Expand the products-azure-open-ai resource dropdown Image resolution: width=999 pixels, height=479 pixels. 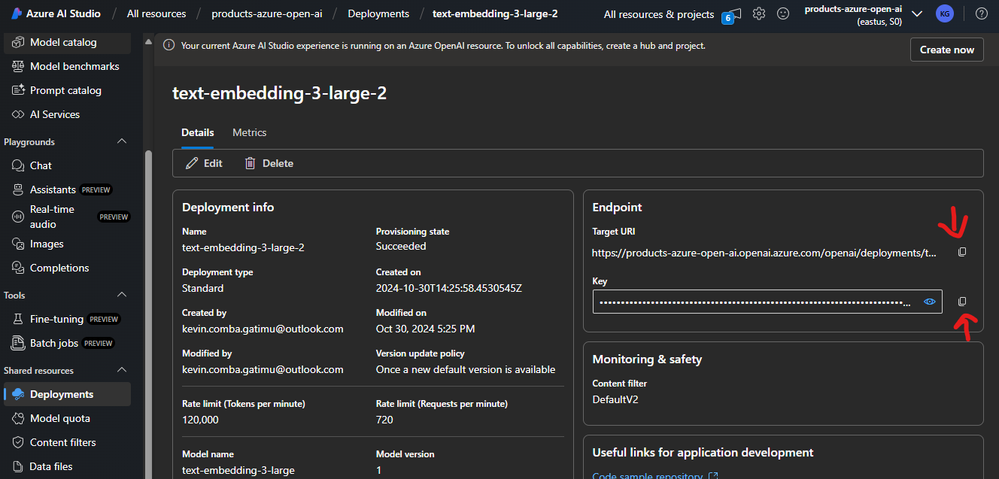click(917, 13)
